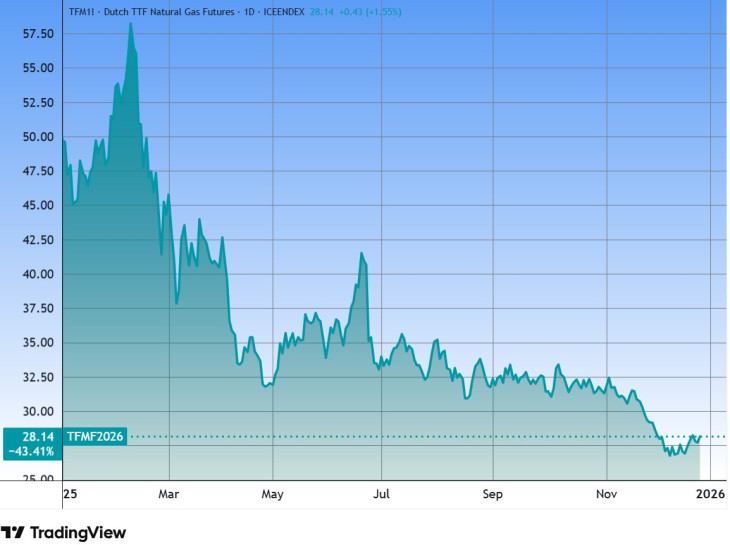Click the 40.00 price axis label

click(x=38, y=274)
